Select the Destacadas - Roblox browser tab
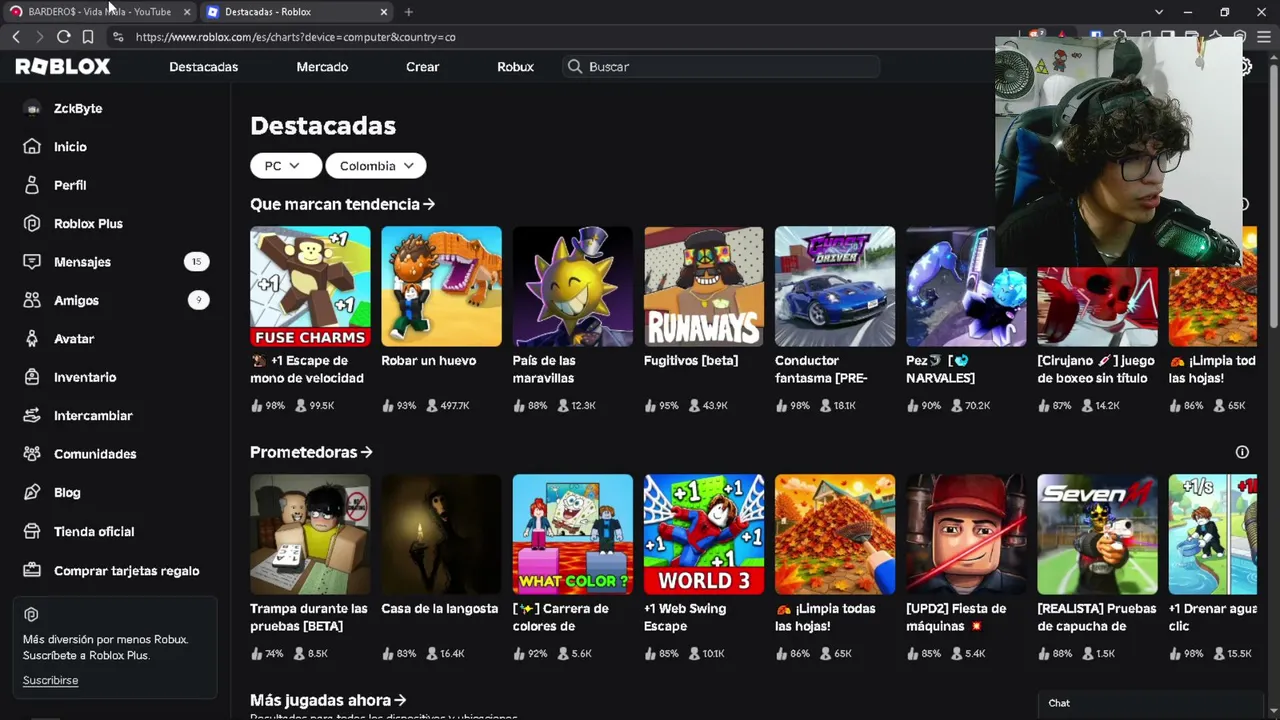Image resolution: width=1280 pixels, height=720 pixels. (298, 12)
